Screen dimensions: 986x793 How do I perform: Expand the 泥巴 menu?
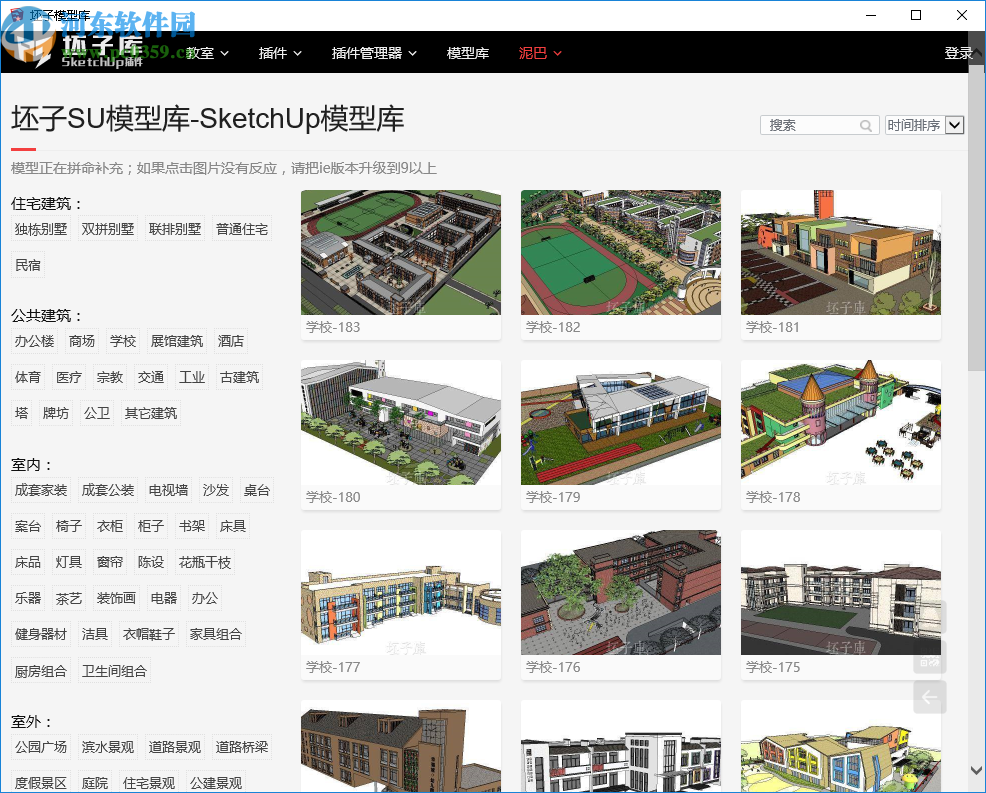tap(540, 53)
